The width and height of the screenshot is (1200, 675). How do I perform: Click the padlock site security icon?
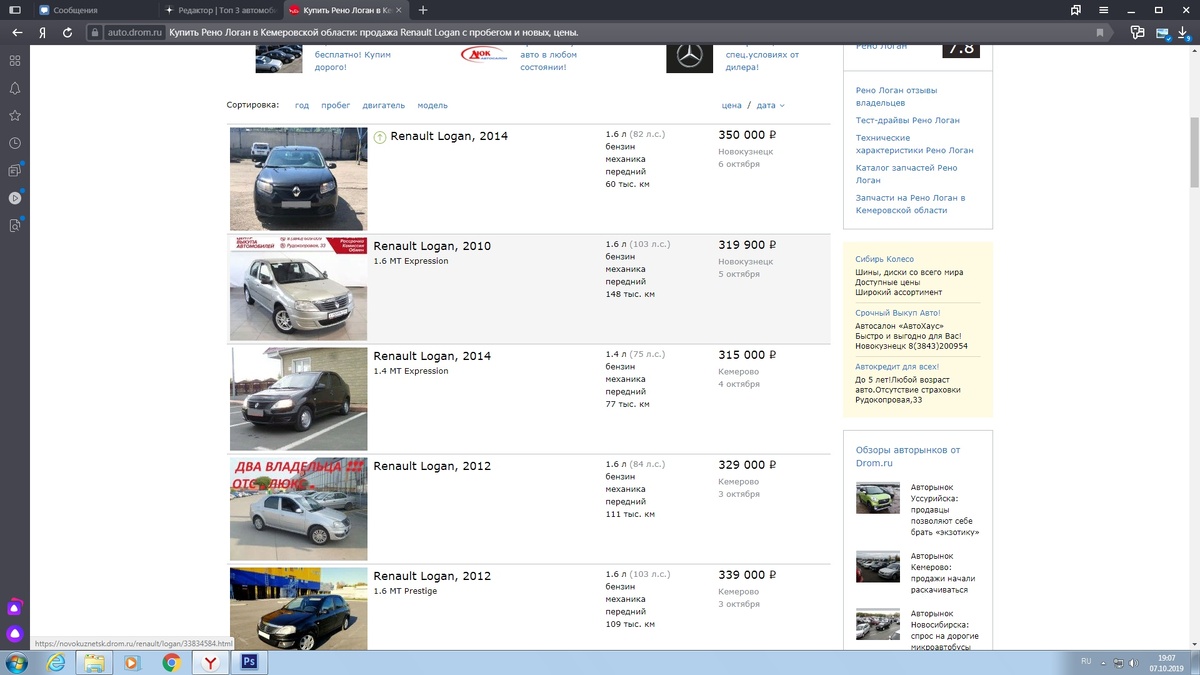pos(96,32)
